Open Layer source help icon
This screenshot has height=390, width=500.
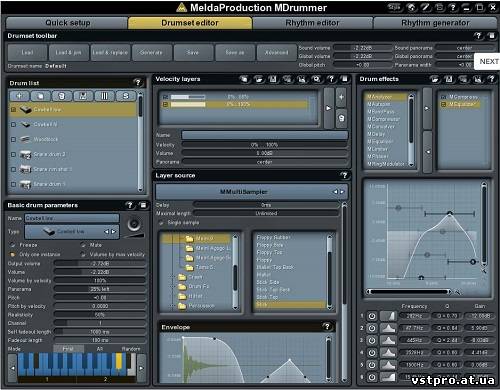click(x=344, y=175)
